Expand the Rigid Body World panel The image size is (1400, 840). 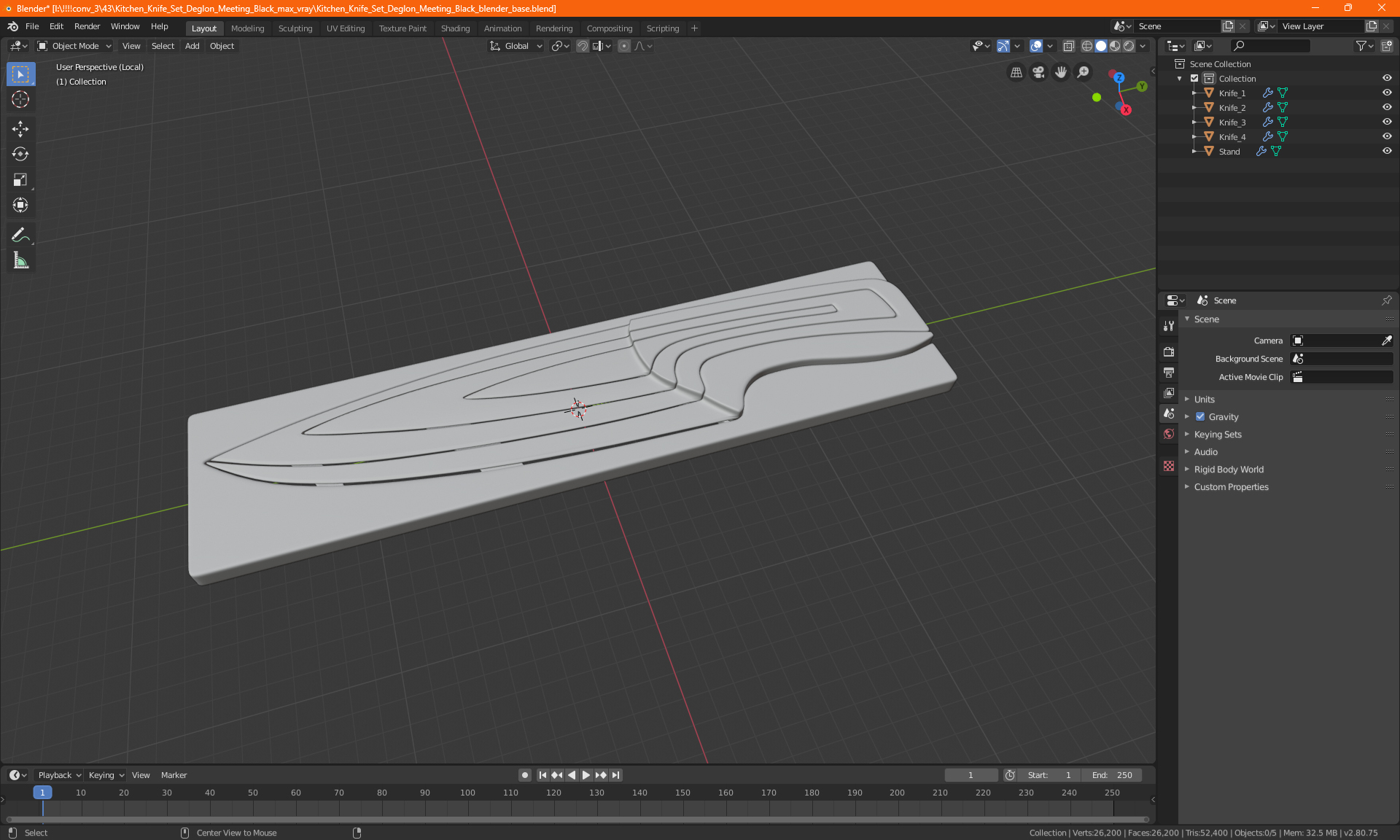pyautogui.click(x=1229, y=470)
